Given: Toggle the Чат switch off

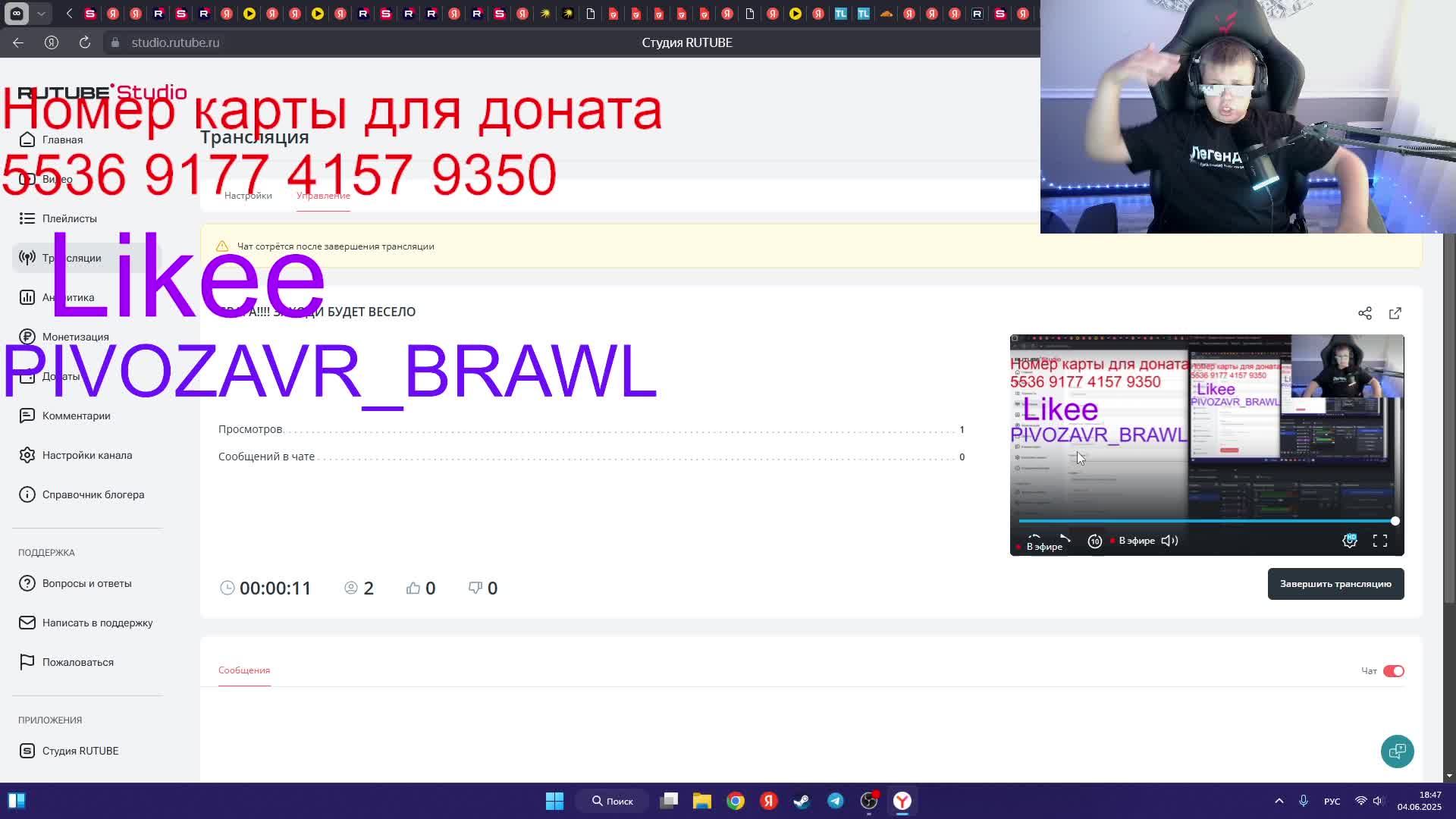Looking at the screenshot, I should pyautogui.click(x=1394, y=671).
